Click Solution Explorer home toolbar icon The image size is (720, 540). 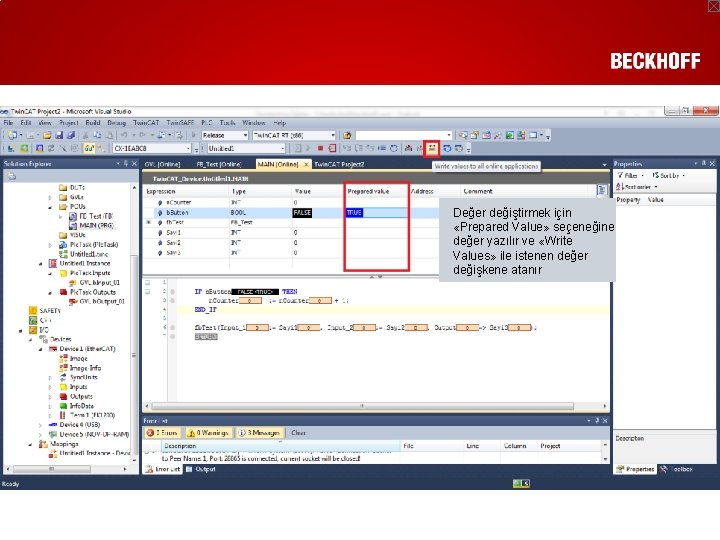click(11, 176)
